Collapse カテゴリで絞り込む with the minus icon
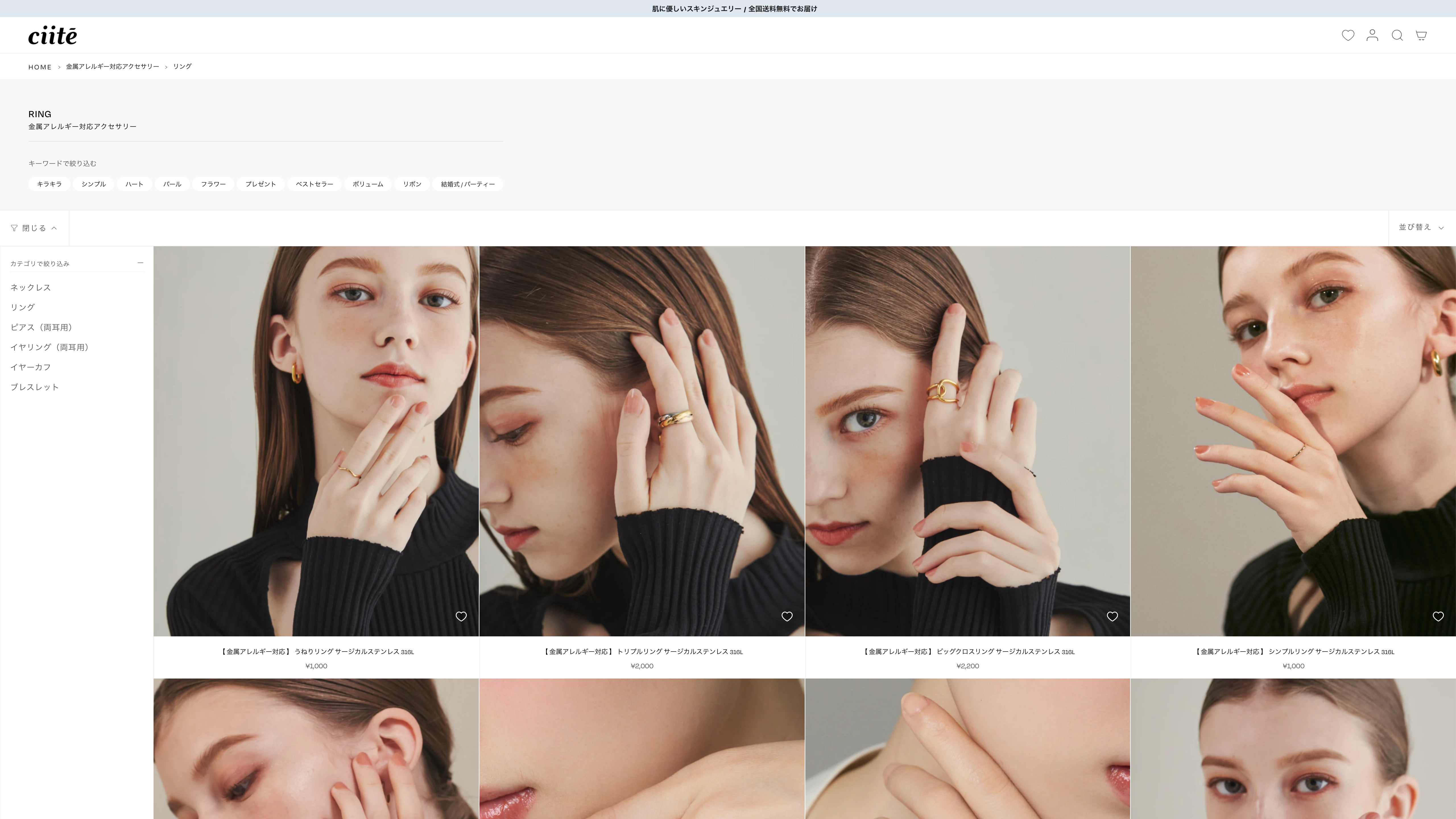Screen dimensions: 1456x819 pos(140,262)
